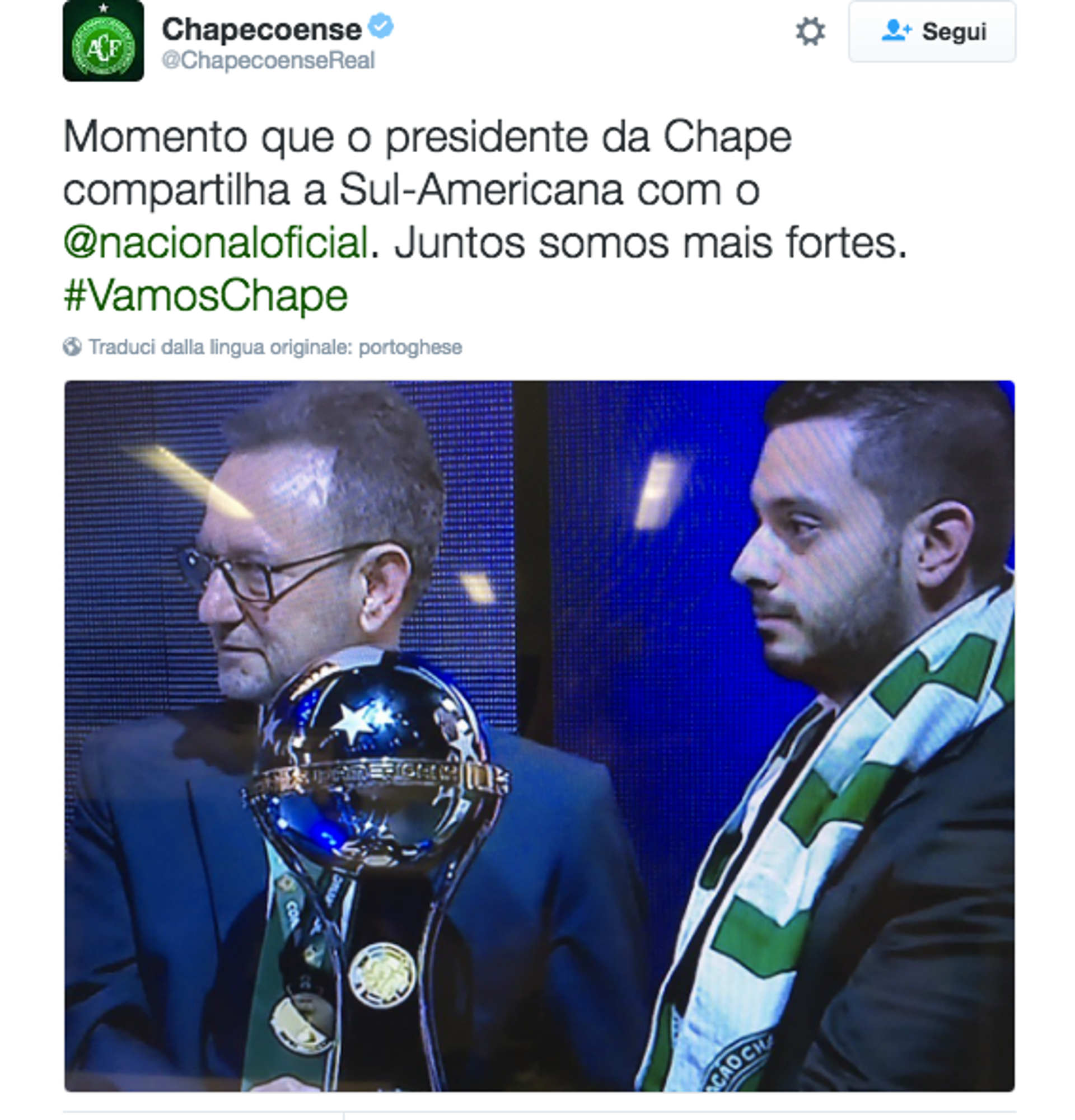Click the 'Juntos somos mais fortes' sentence
Viewport: 1075px width, 1120px height.
(651, 243)
